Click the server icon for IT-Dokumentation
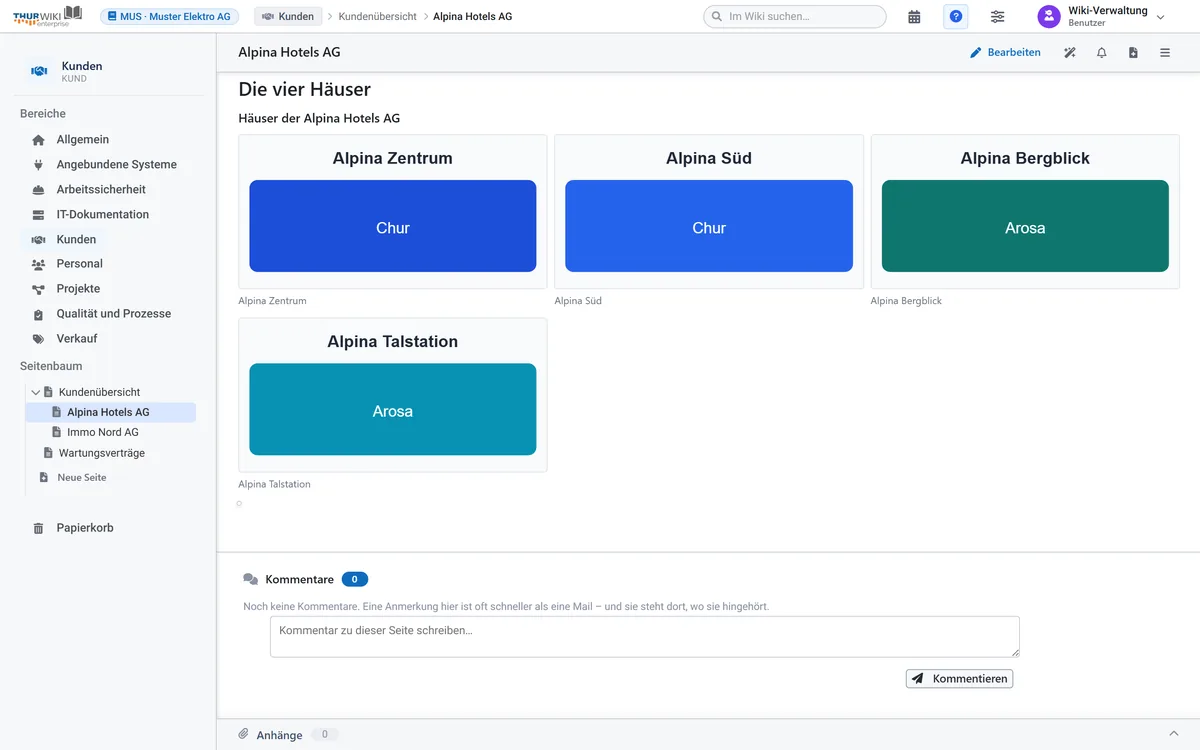 coord(38,215)
